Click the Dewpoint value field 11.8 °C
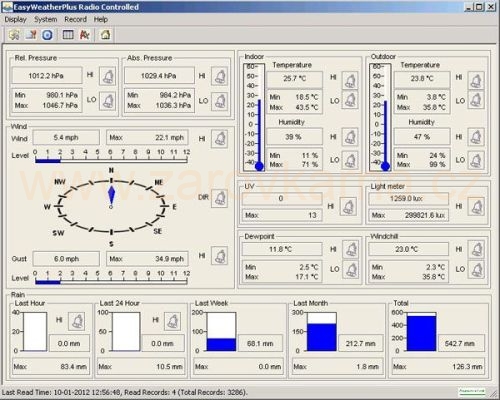This screenshot has height=400, width=500. pos(282,249)
